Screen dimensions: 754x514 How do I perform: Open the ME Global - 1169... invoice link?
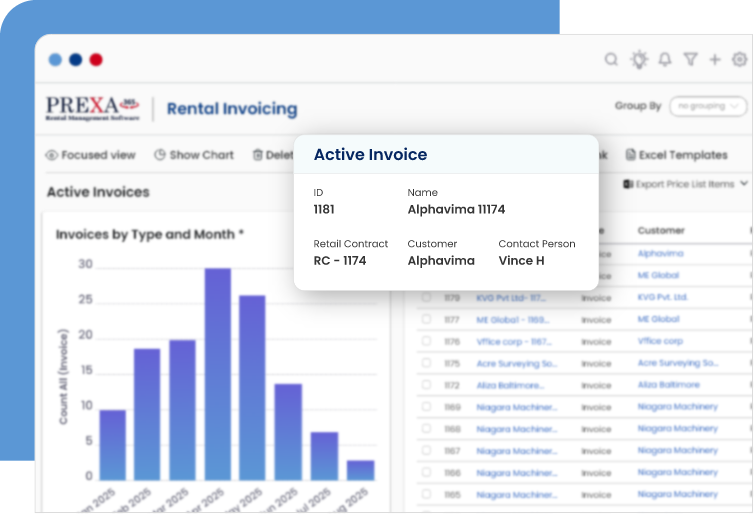click(513, 320)
